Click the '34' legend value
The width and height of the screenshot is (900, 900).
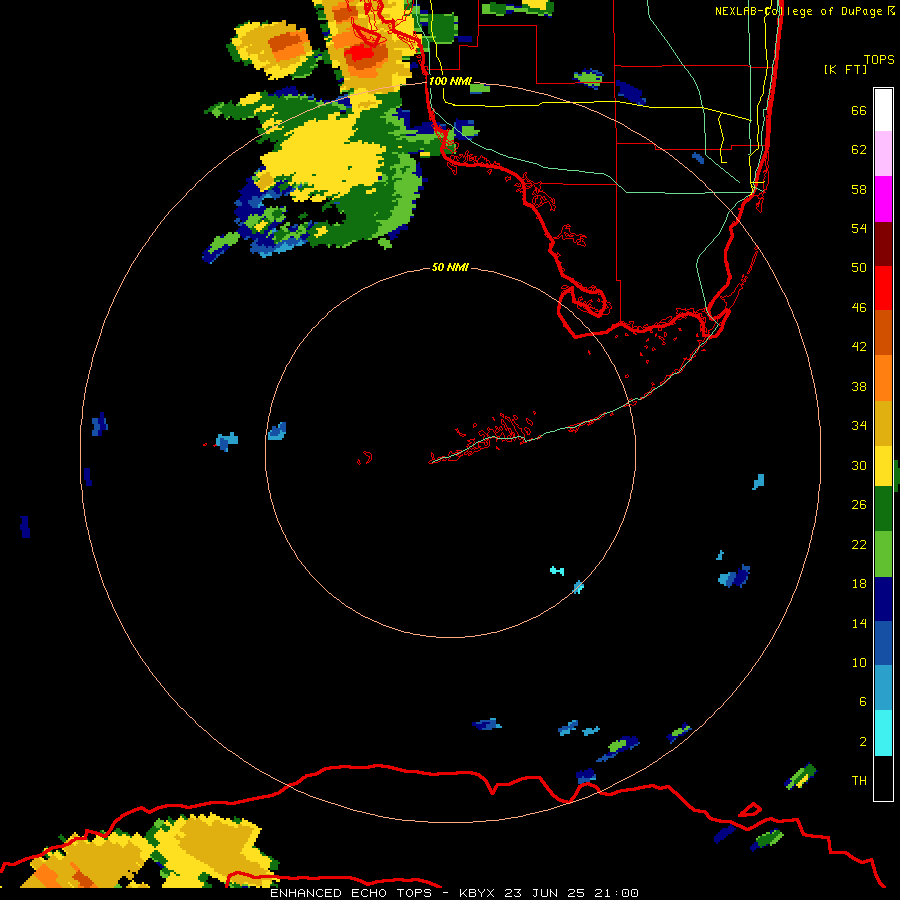click(x=859, y=426)
